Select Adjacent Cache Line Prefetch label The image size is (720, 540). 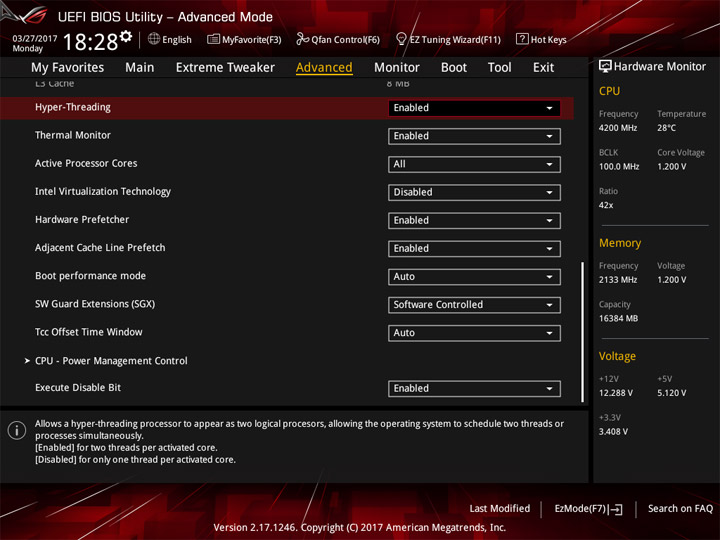(x=100, y=248)
